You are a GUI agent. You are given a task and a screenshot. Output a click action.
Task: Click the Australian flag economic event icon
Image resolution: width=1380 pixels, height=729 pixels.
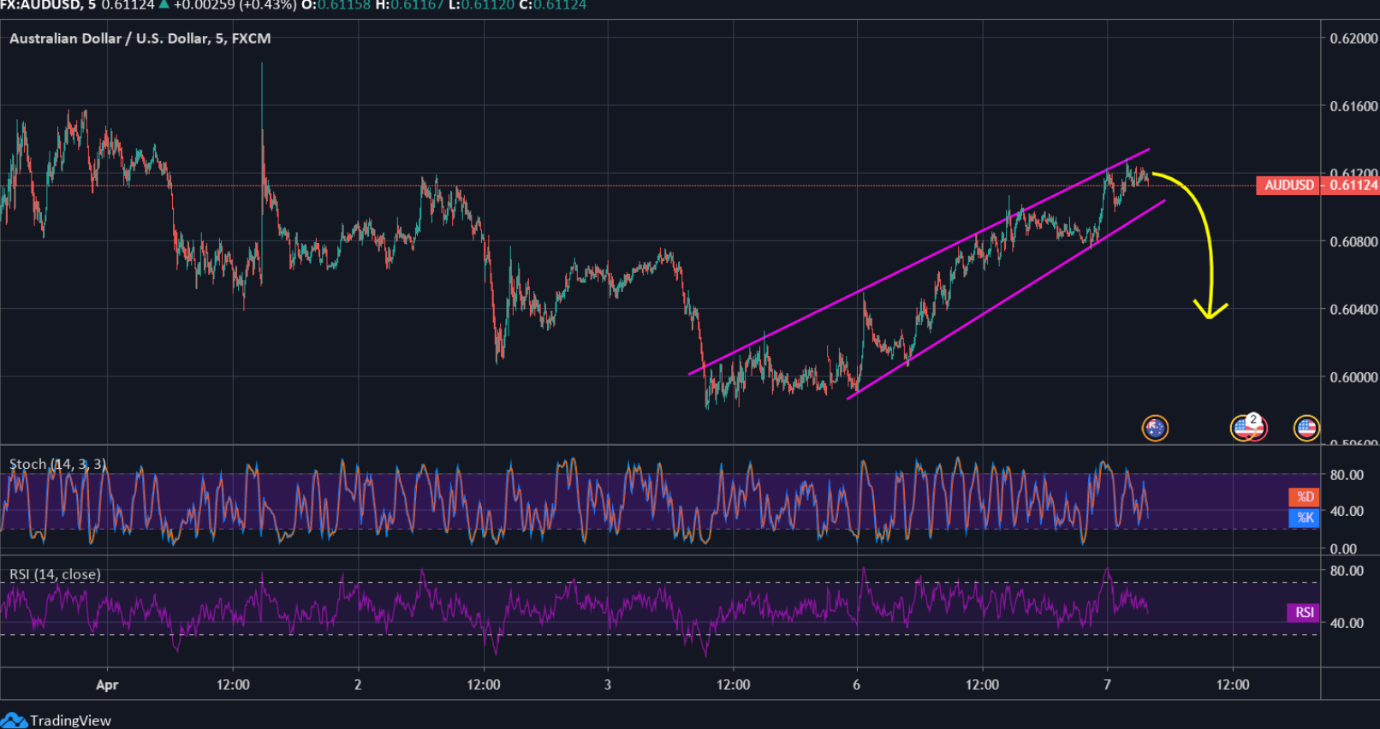point(1155,428)
